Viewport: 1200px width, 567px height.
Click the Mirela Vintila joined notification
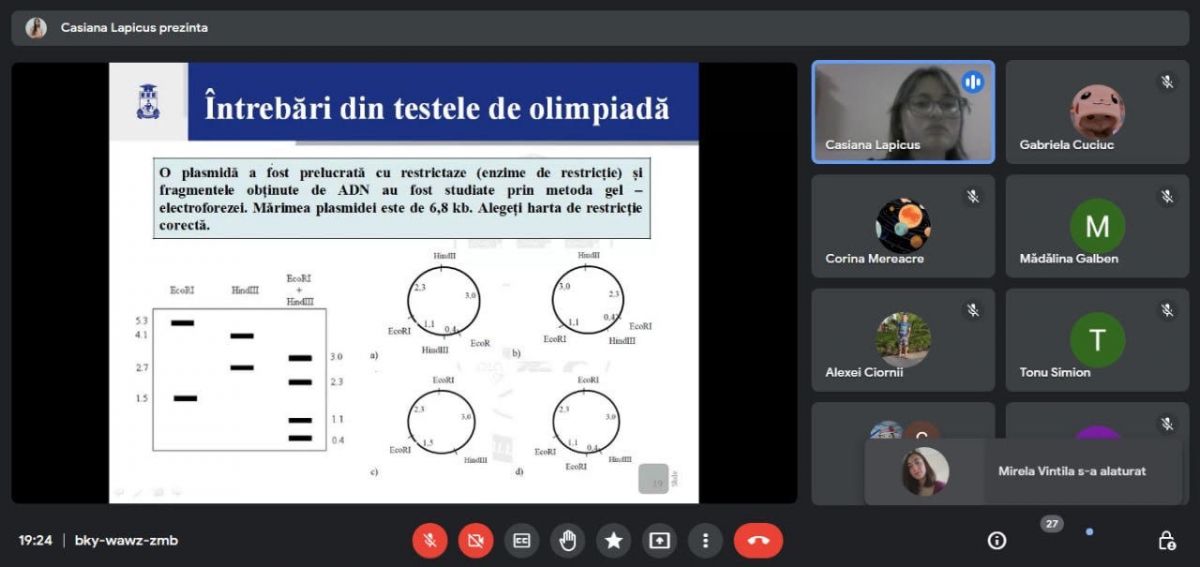click(x=1023, y=471)
